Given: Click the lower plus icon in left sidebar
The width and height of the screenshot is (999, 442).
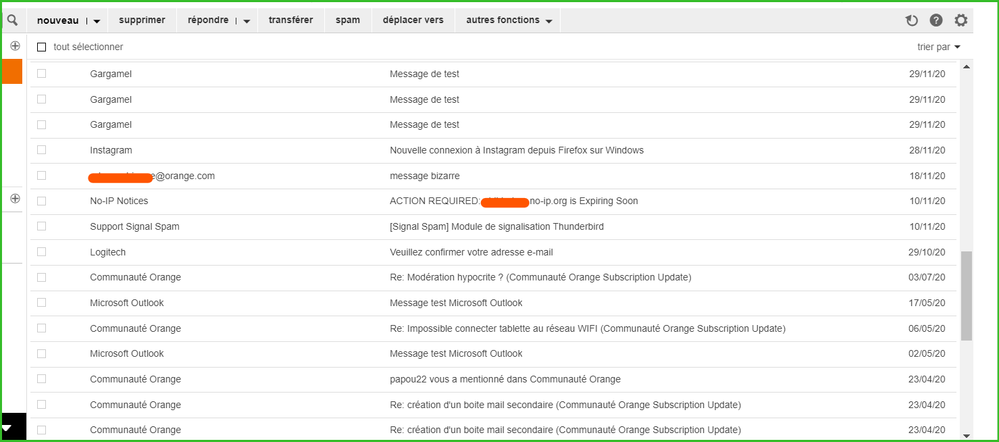Looking at the screenshot, I should (x=15, y=199).
